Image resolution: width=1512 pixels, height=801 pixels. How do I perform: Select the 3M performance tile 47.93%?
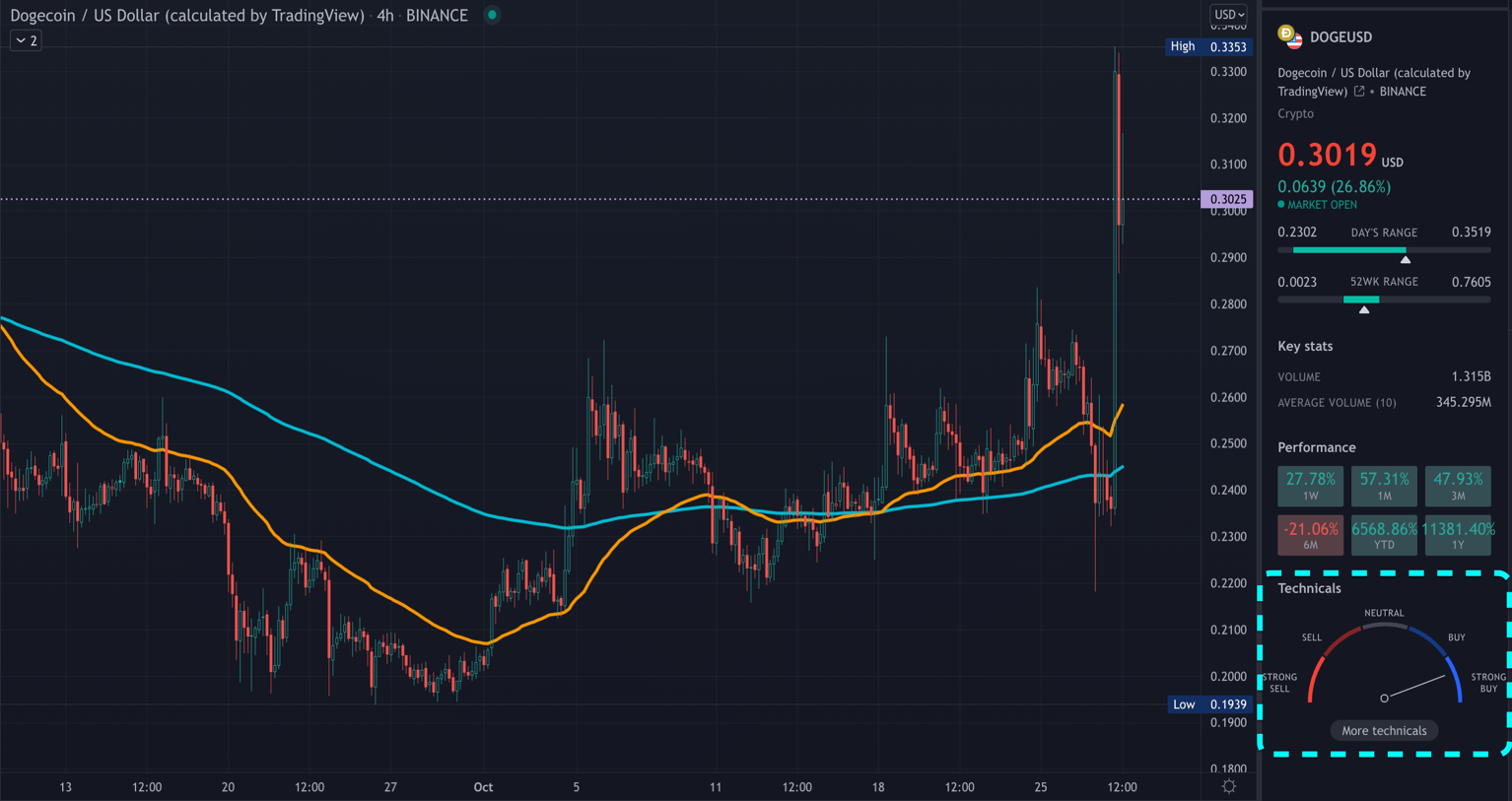tap(1458, 486)
